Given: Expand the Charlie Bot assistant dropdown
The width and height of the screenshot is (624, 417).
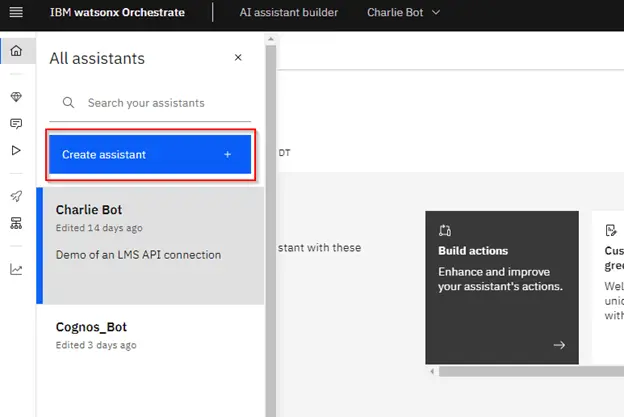Looking at the screenshot, I should 436,12.
